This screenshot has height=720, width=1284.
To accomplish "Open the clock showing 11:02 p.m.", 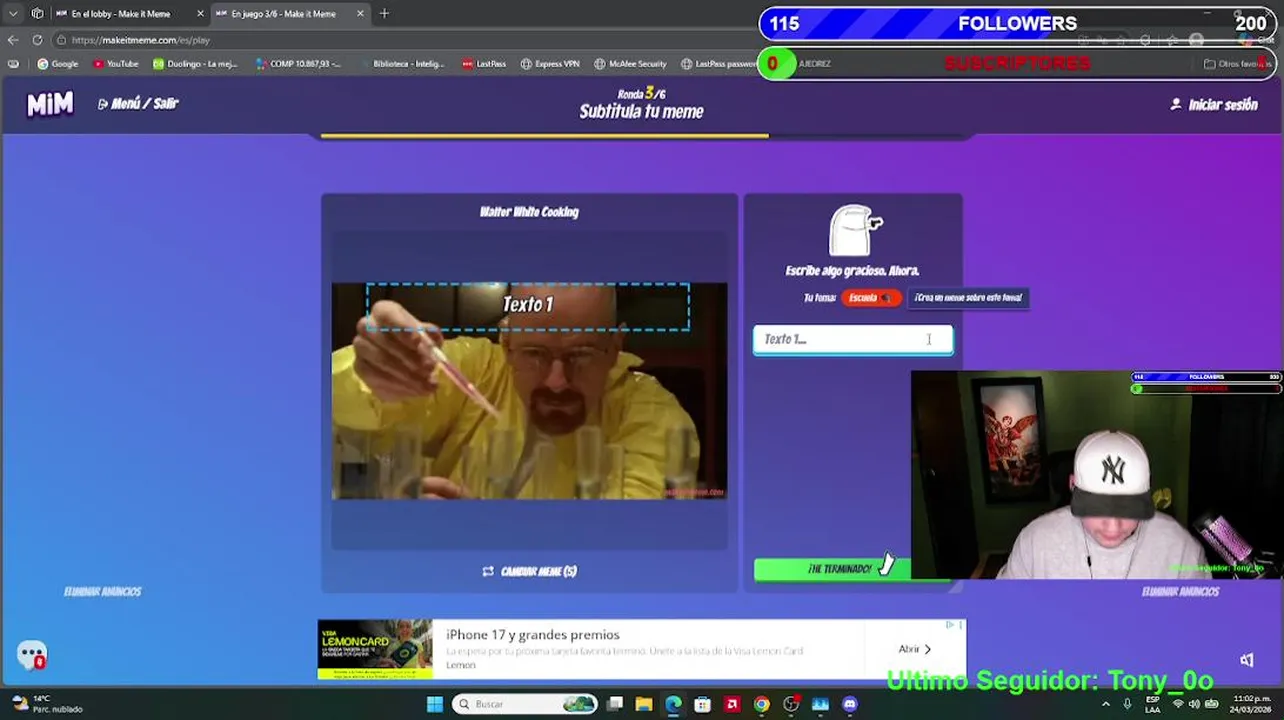I will pyautogui.click(x=1250, y=704).
